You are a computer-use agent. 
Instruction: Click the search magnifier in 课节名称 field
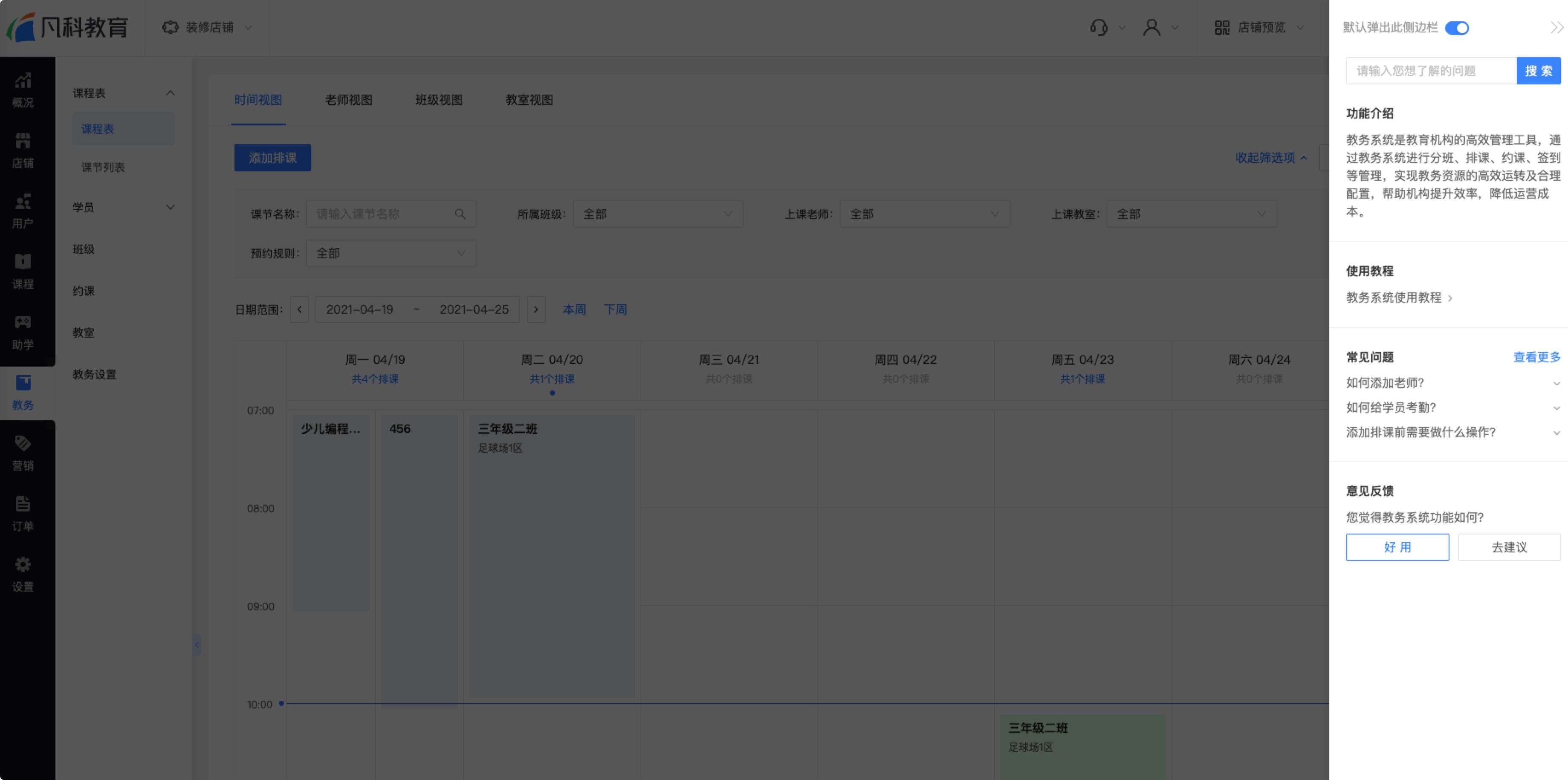(460, 214)
